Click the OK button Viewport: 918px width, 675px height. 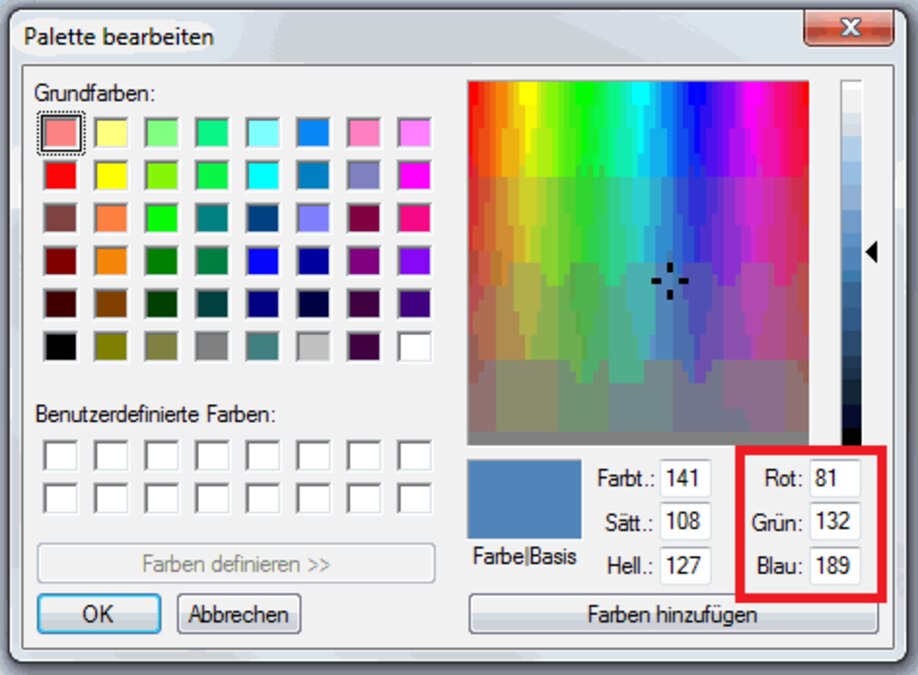pos(99,614)
